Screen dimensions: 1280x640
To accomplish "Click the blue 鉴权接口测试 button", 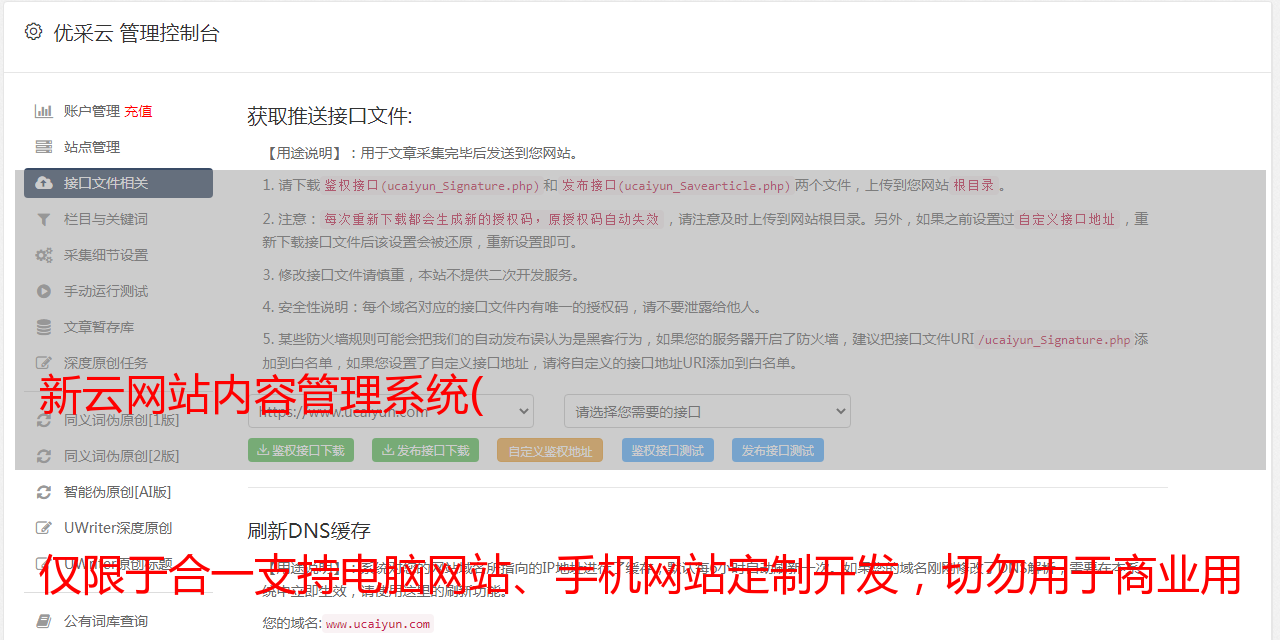I will (668, 450).
